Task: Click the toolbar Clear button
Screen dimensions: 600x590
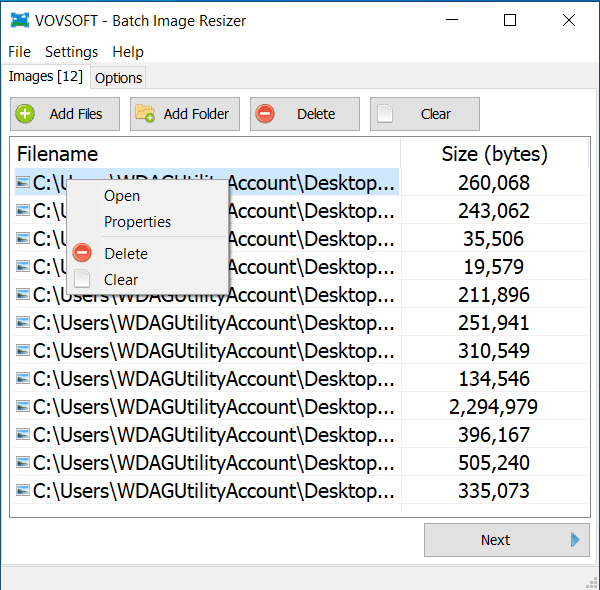Action: (x=425, y=114)
